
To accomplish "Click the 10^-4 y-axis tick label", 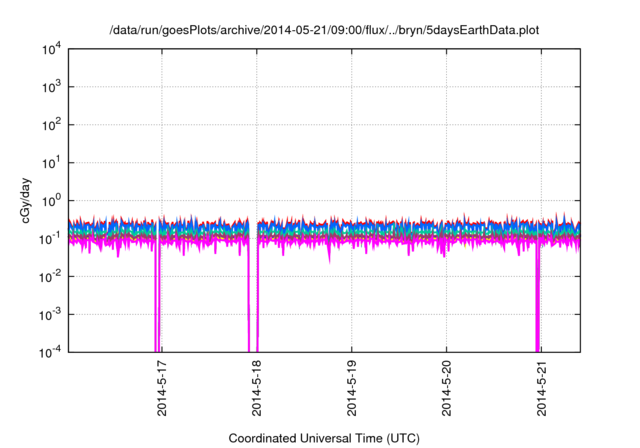I will tap(50, 352).
